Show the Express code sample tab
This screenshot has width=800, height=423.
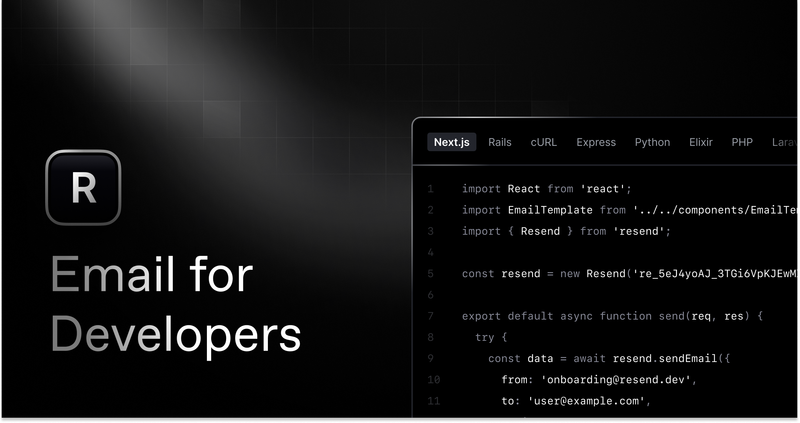[x=596, y=142]
